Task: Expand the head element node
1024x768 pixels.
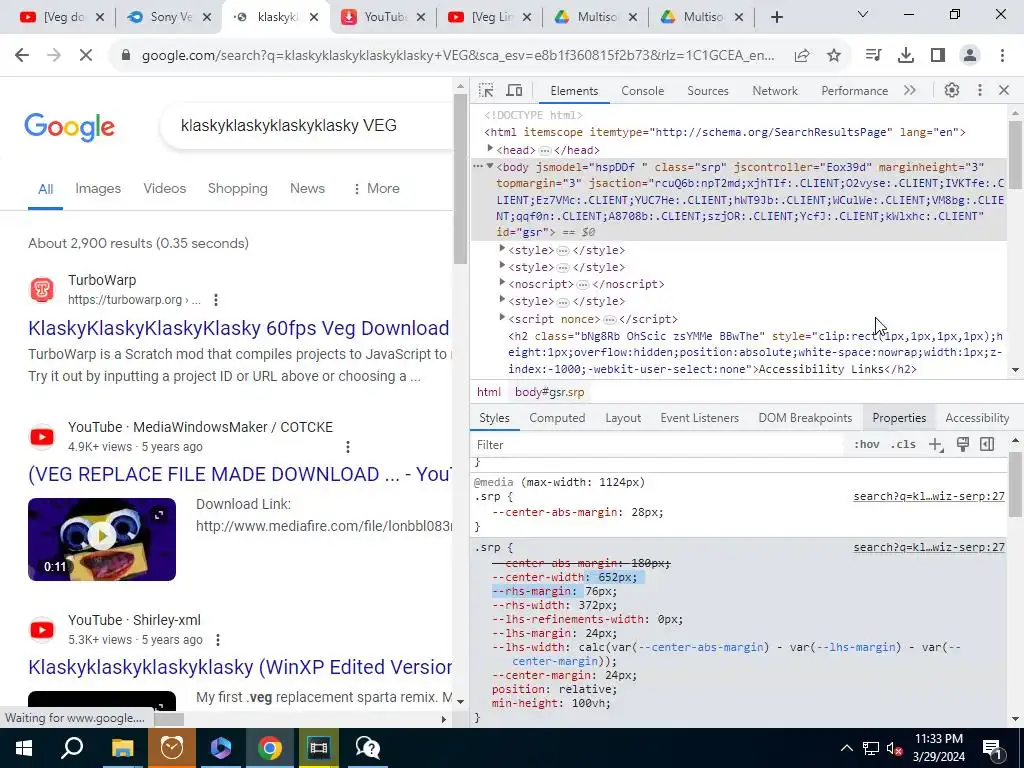Action: [490, 150]
